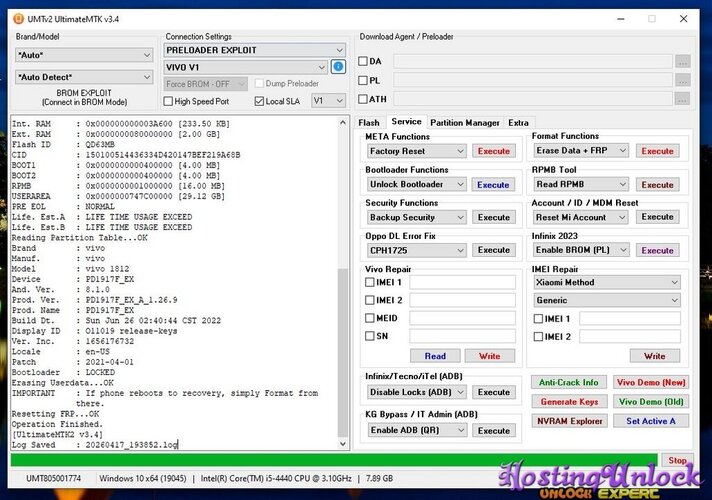Image resolution: width=712 pixels, height=500 pixels.
Task: Open the NVRAM Explorer
Action: (x=569, y=421)
